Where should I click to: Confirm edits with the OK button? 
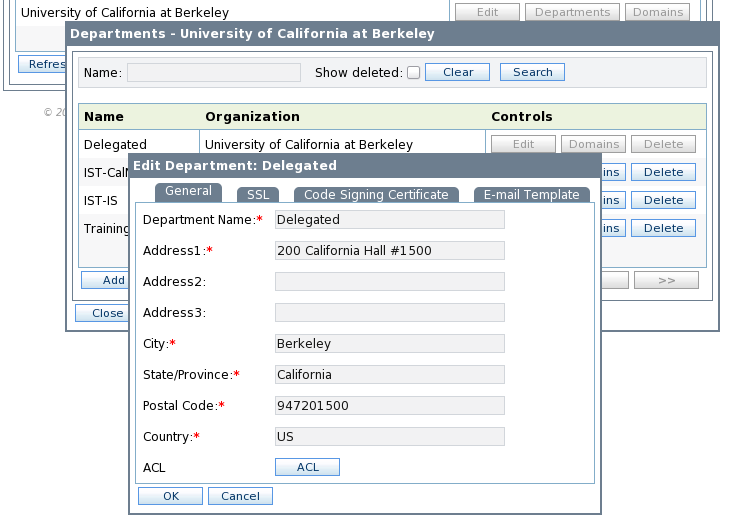click(x=170, y=496)
